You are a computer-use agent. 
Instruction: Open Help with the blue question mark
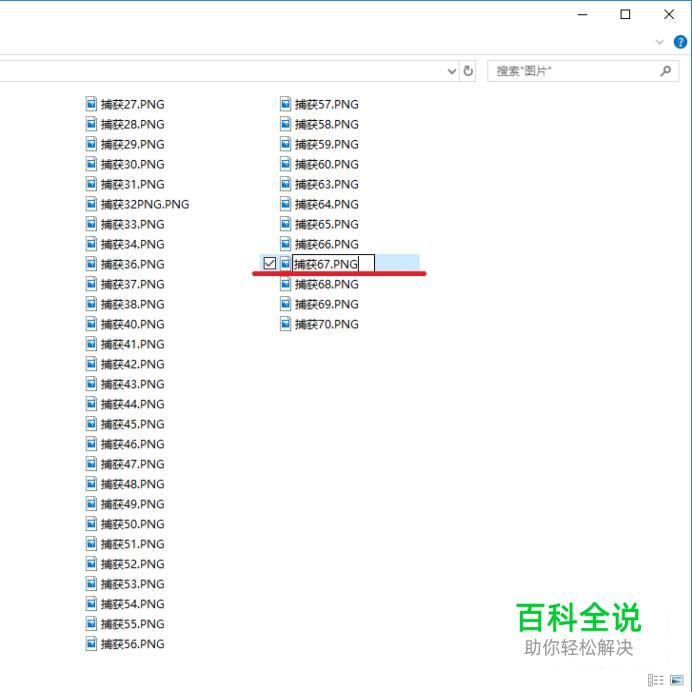[x=680, y=42]
